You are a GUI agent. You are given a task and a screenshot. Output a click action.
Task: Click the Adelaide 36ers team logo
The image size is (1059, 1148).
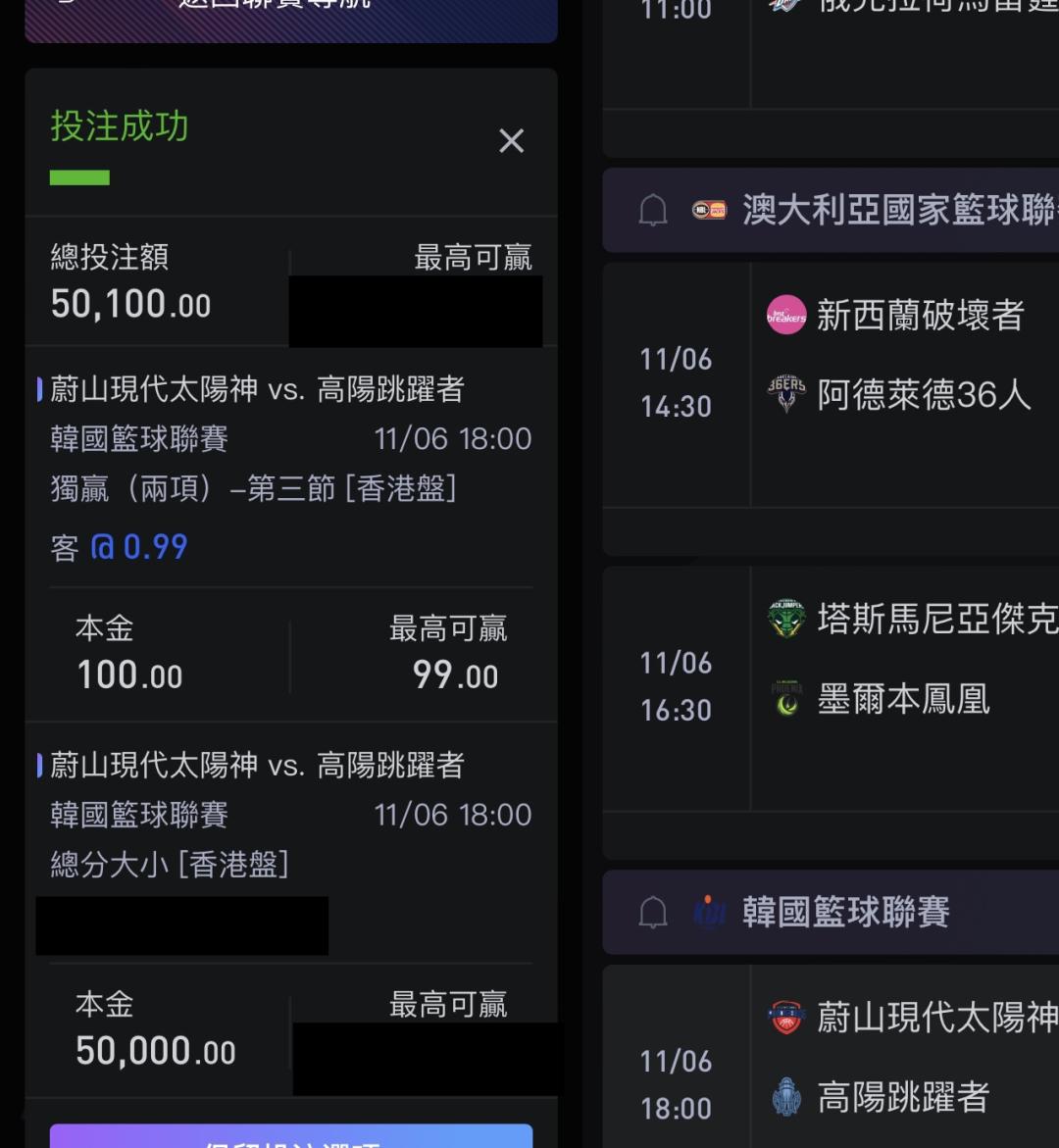pos(786,394)
